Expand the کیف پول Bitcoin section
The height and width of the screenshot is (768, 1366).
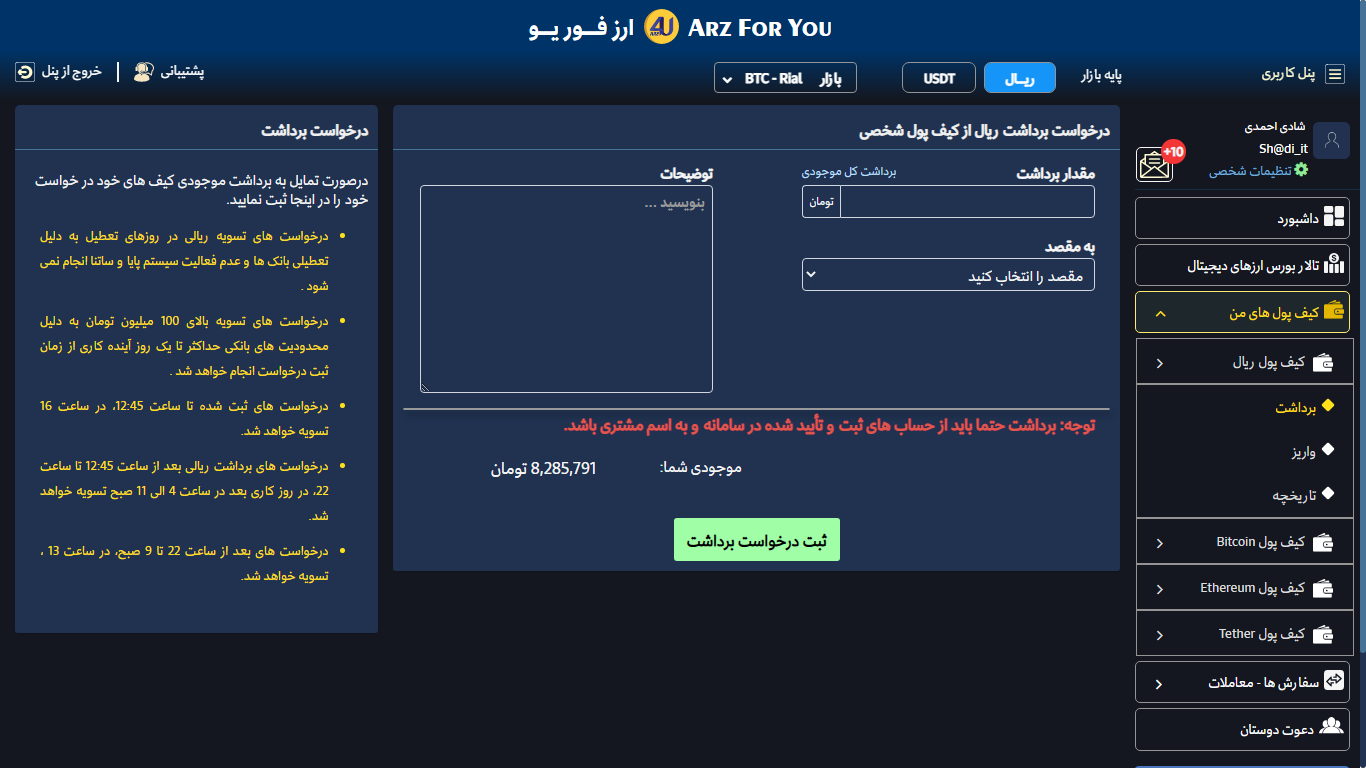1244,542
